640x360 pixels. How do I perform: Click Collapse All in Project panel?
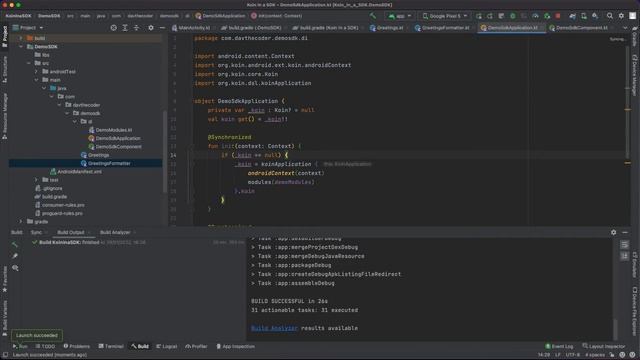click(136, 28)
